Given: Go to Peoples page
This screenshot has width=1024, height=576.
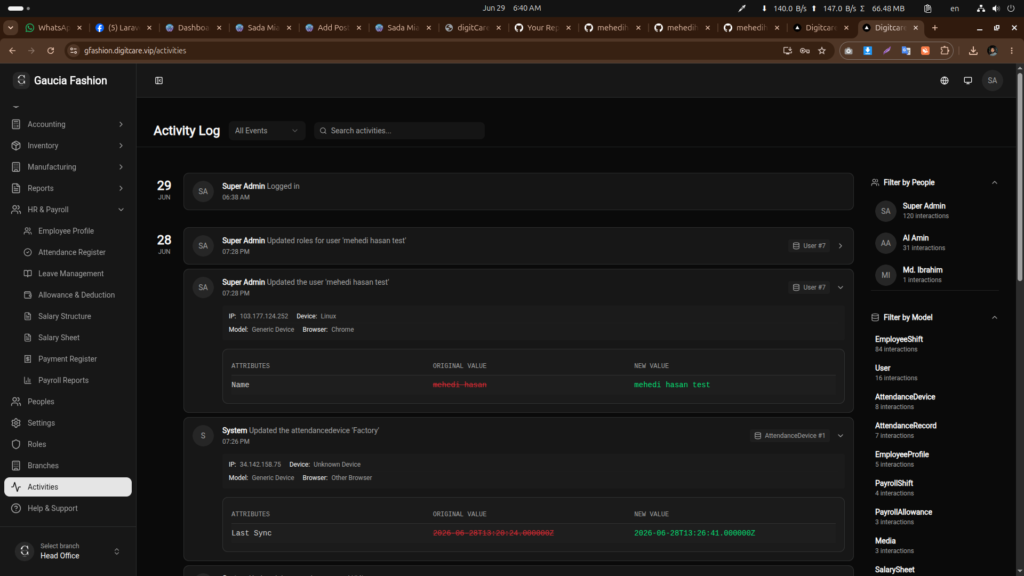Looking at the screenshot, I should tap(68, 402).
